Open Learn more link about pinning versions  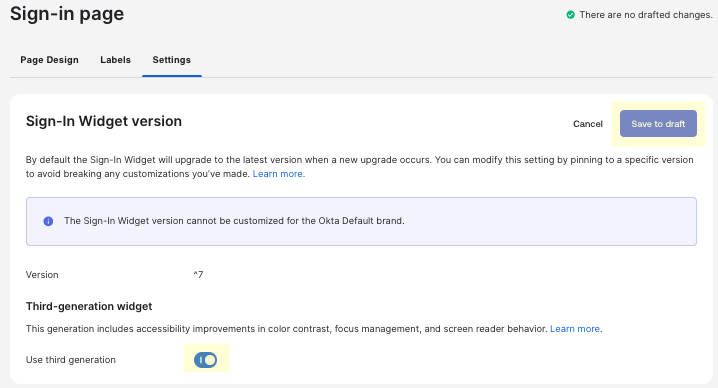tap(278, 174)
